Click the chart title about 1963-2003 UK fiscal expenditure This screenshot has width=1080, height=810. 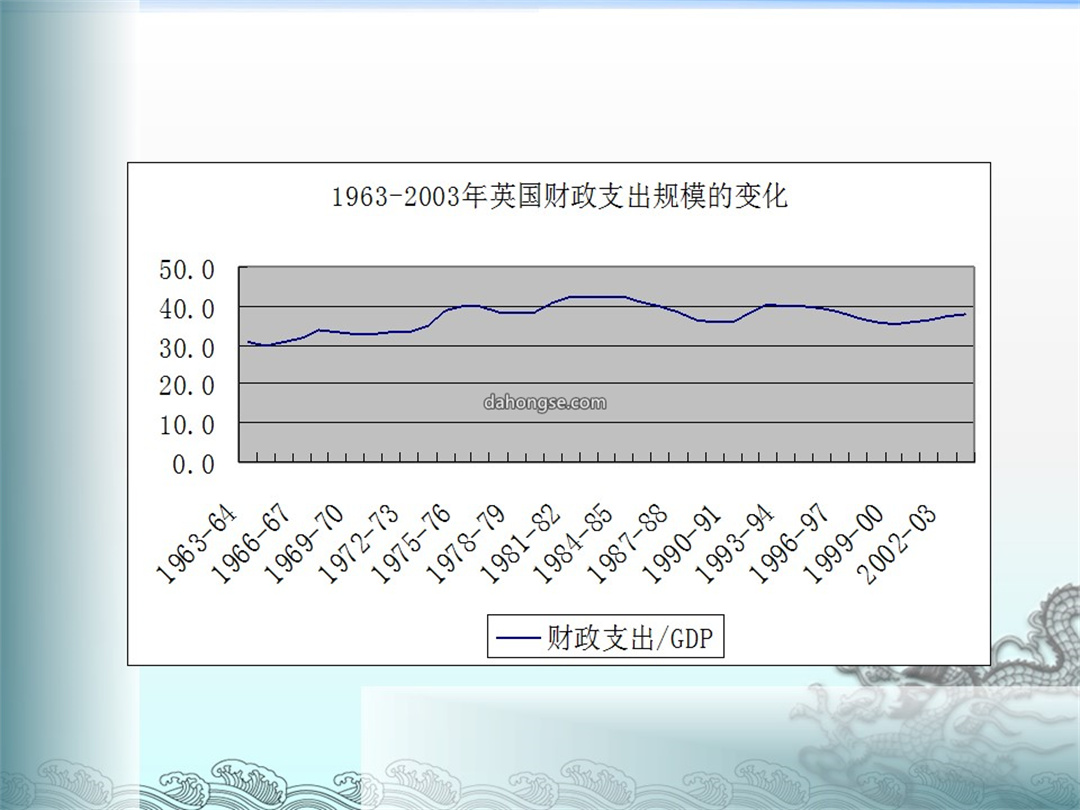(x=559, y=196)
